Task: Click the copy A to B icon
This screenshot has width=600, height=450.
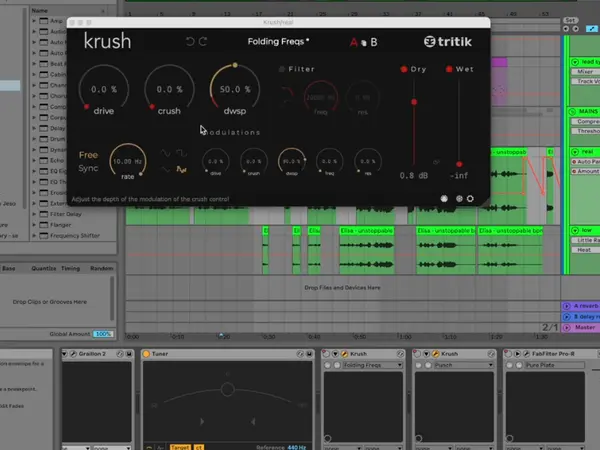Action: coord(364,43)
